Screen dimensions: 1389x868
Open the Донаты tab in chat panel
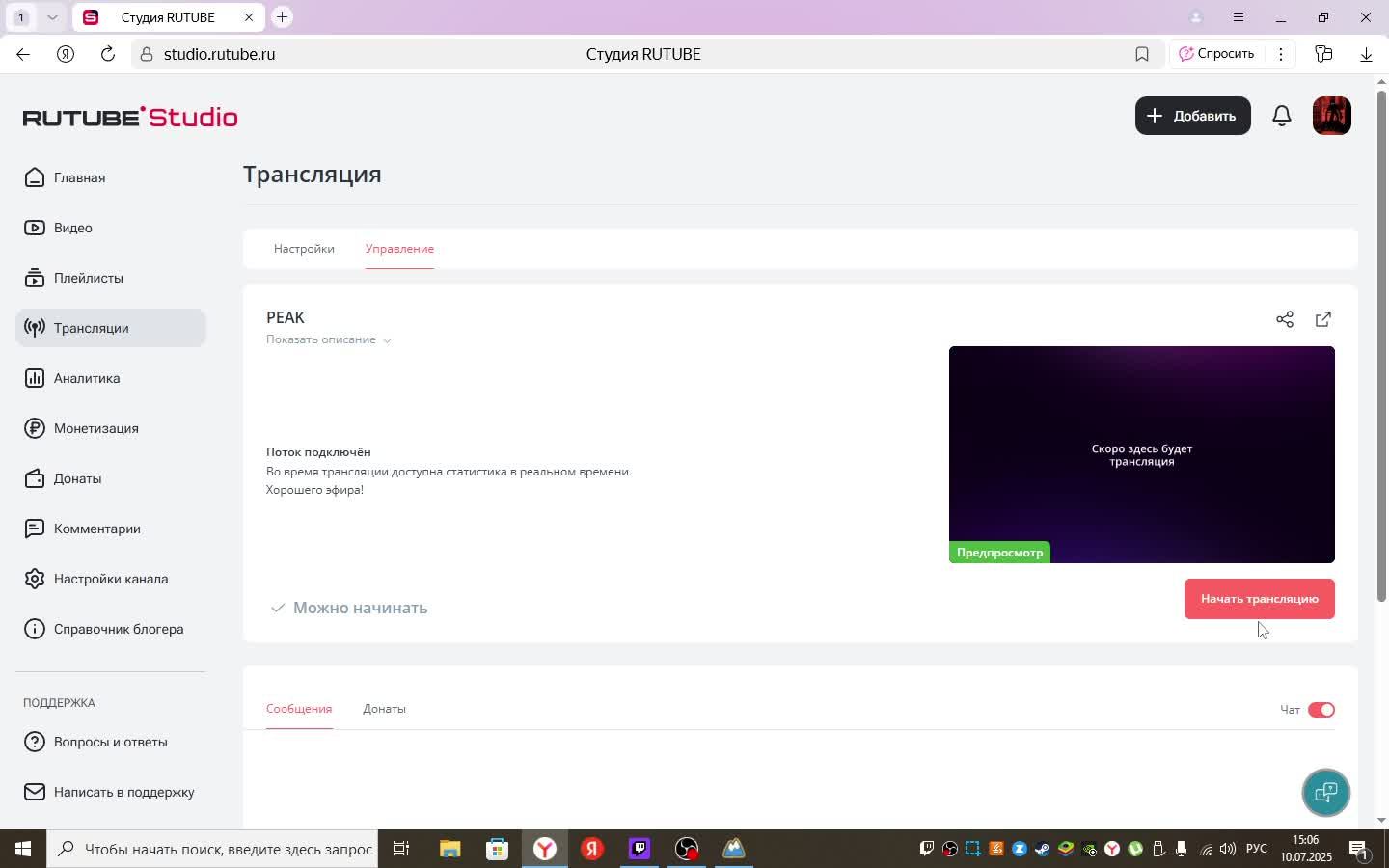(384, 709)
